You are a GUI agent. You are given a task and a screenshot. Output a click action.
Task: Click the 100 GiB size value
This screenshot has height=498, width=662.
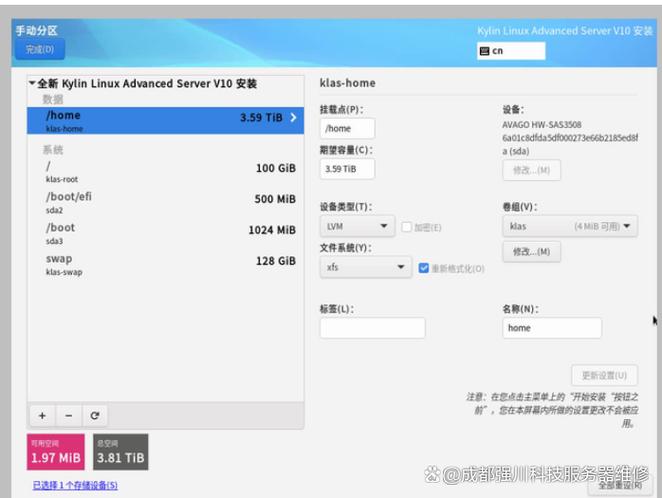click(x=276, y=168)
